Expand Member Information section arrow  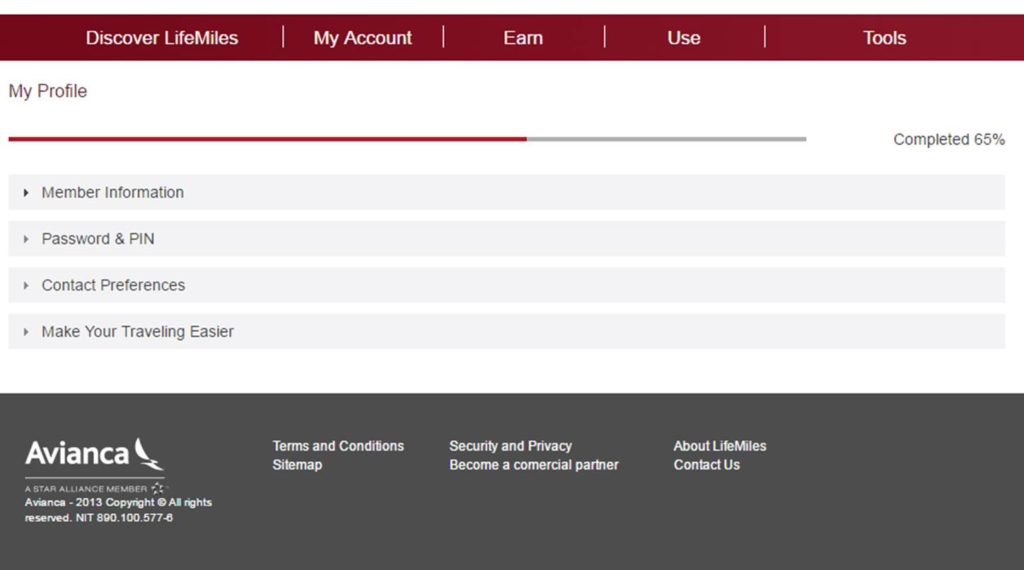coord(26,193)
